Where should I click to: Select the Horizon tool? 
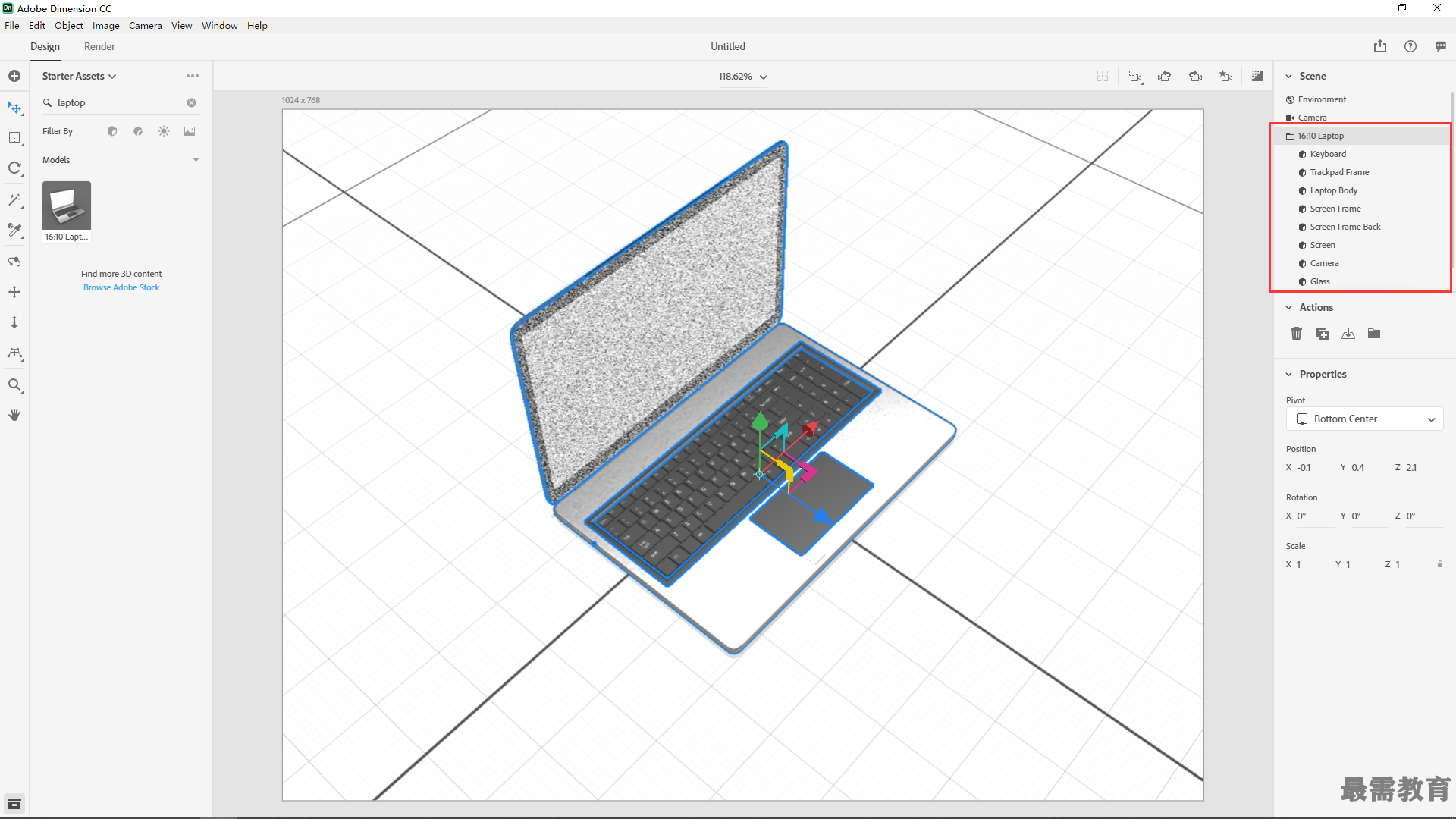(14, 353)
